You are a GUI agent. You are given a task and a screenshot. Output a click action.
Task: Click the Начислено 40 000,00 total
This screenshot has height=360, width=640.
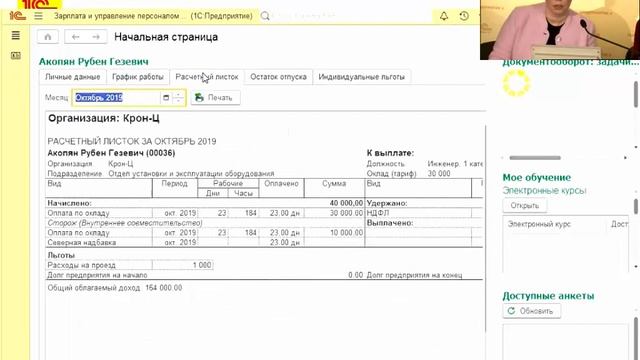[346, 203]
